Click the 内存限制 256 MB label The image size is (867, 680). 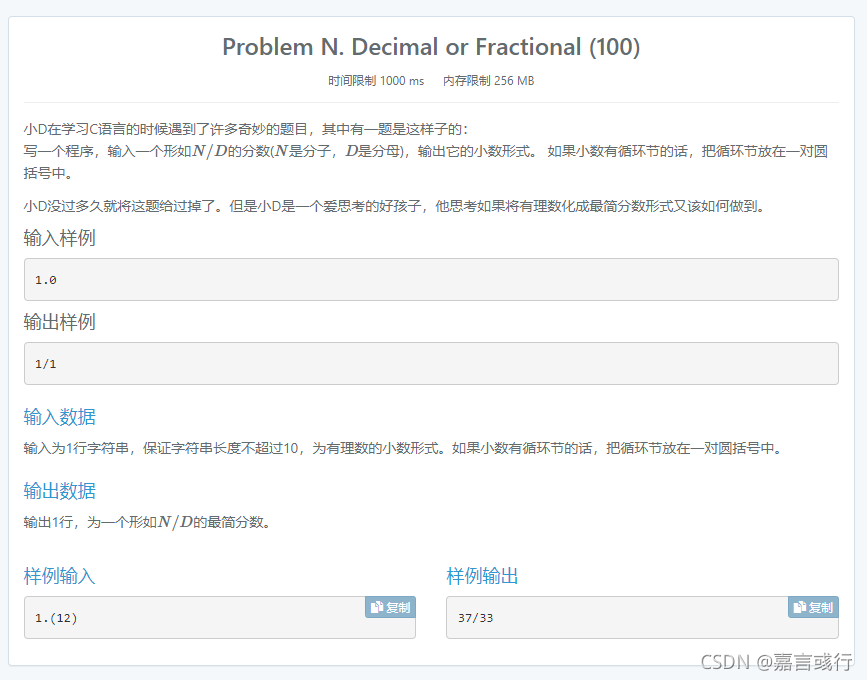pyautogui.click(x=489, y=81)
